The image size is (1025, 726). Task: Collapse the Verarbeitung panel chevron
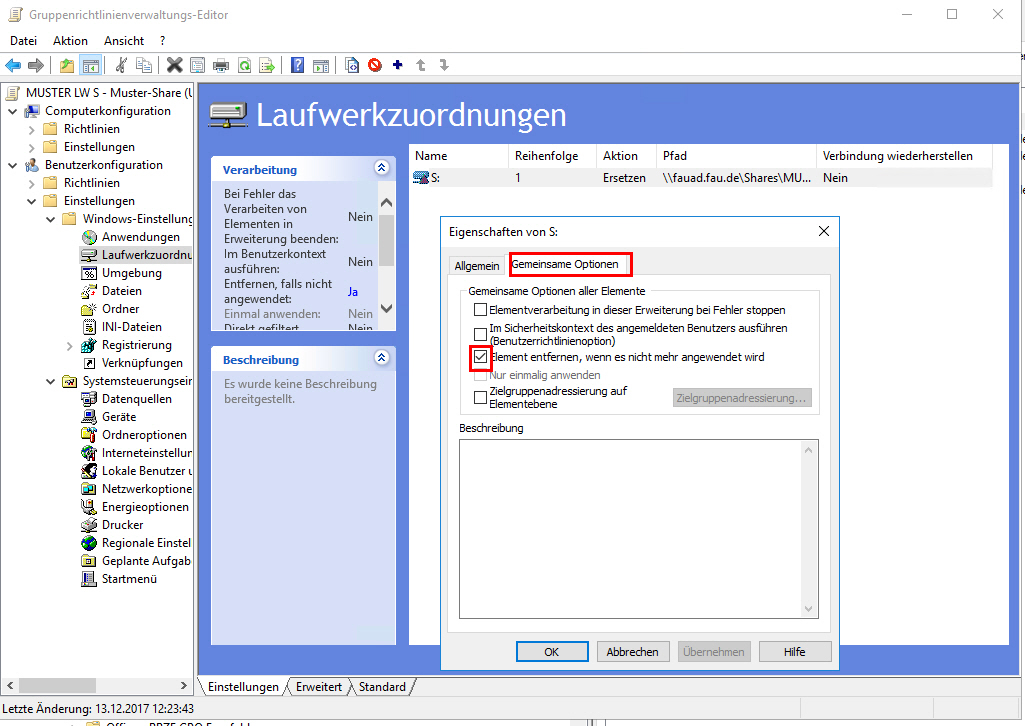point(380,168)
